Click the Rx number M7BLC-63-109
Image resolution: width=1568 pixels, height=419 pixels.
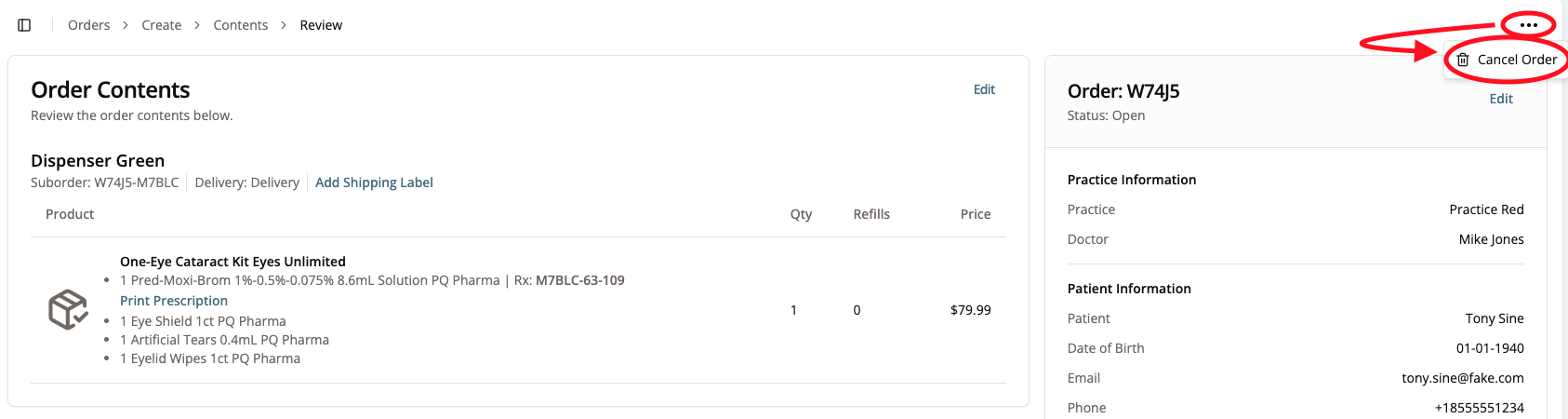point(579,280)
